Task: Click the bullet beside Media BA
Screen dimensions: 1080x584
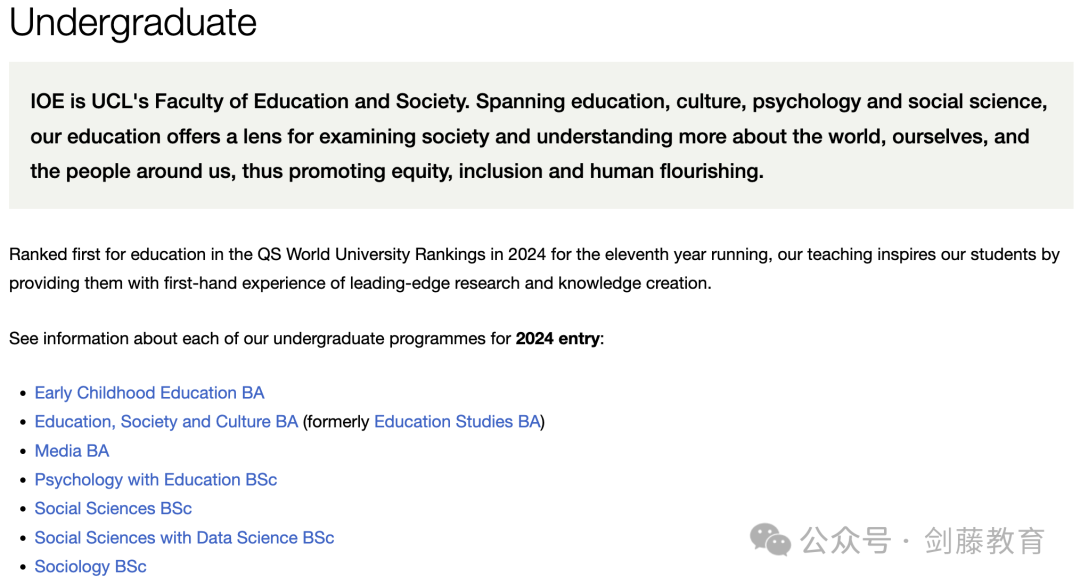Action: pyautogui.click(x=23, y=451)
